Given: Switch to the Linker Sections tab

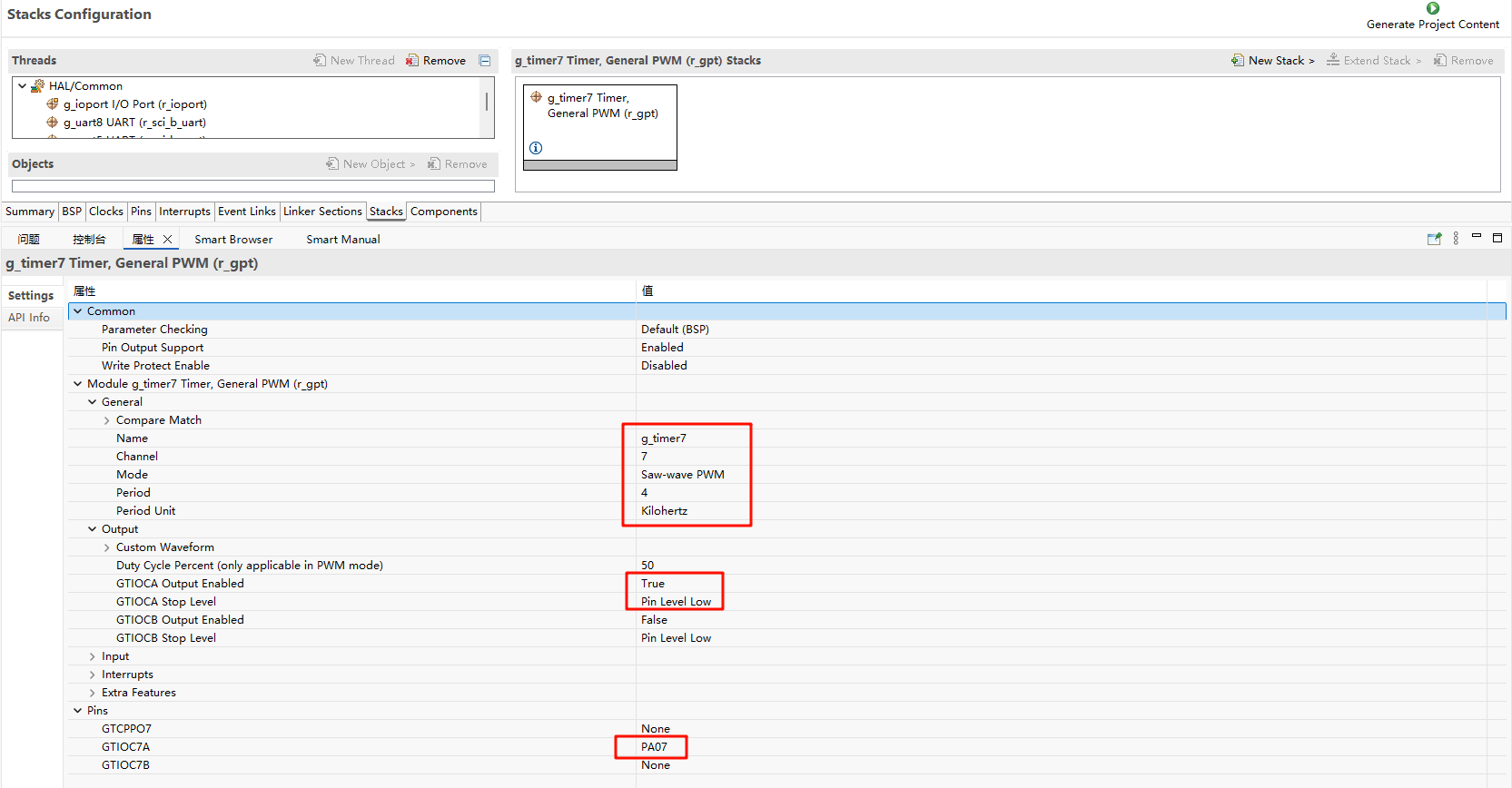Looking at the screenshot, I should pyautogui.click(x=322, y=212).
